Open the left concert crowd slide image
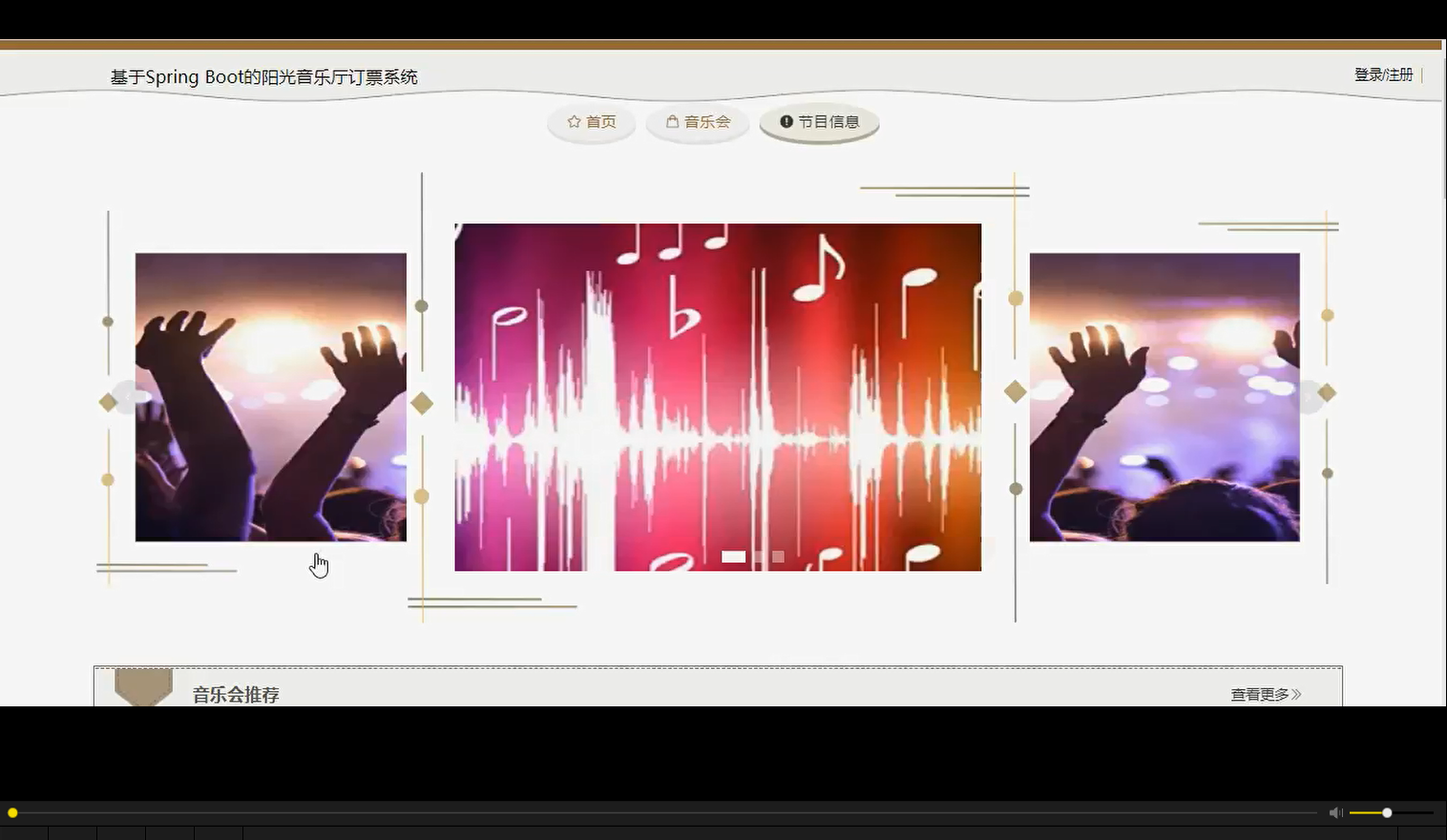 pos(271,397)
